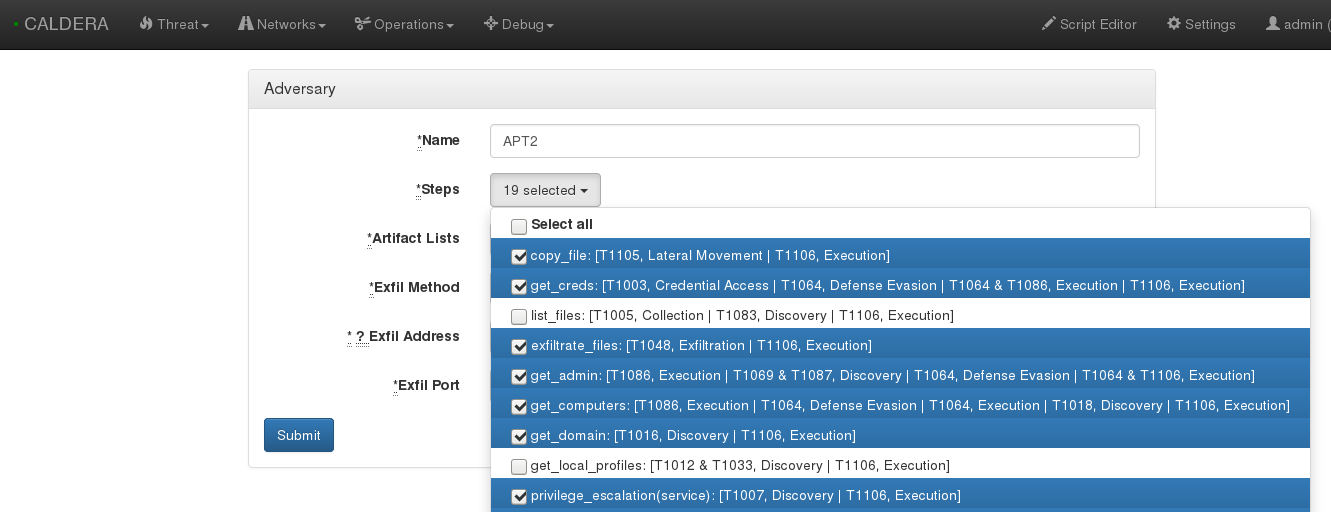Click the Exfil Address help question mark
This screenshot has height=512, width=1331.
[x=360, y=336]
